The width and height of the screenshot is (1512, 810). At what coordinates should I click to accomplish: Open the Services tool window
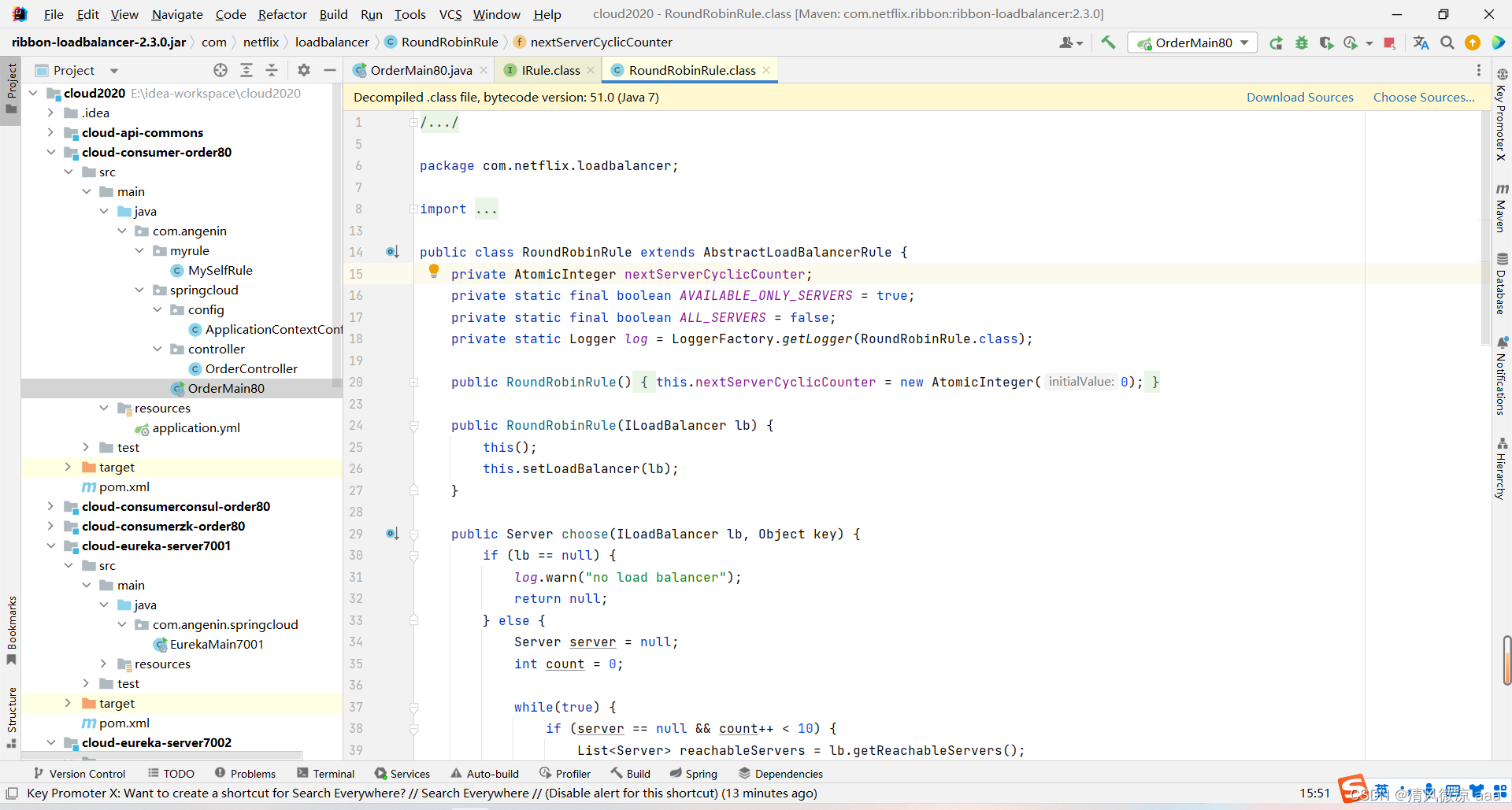(402, 773)
